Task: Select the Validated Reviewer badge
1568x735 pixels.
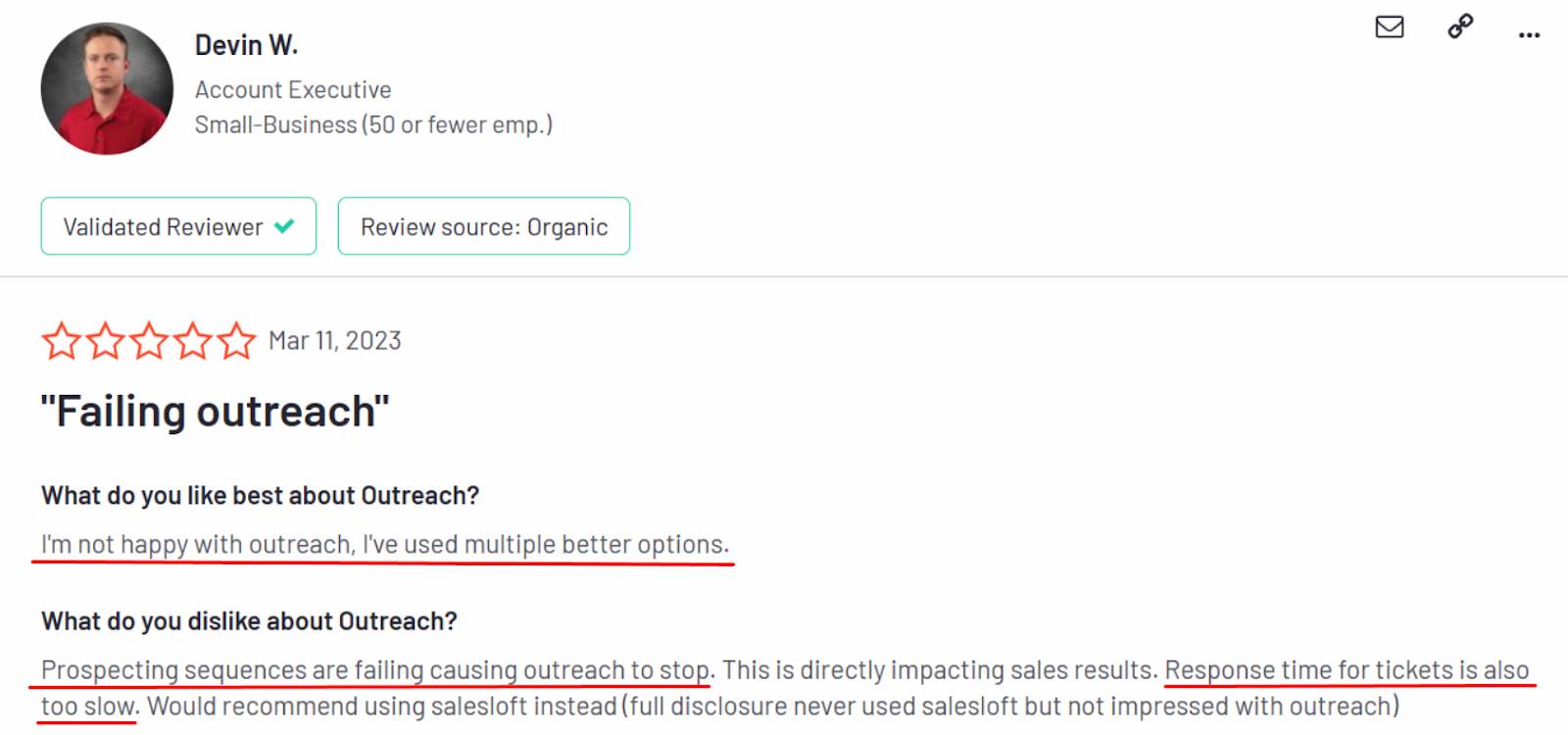Action: pos(177,226)
